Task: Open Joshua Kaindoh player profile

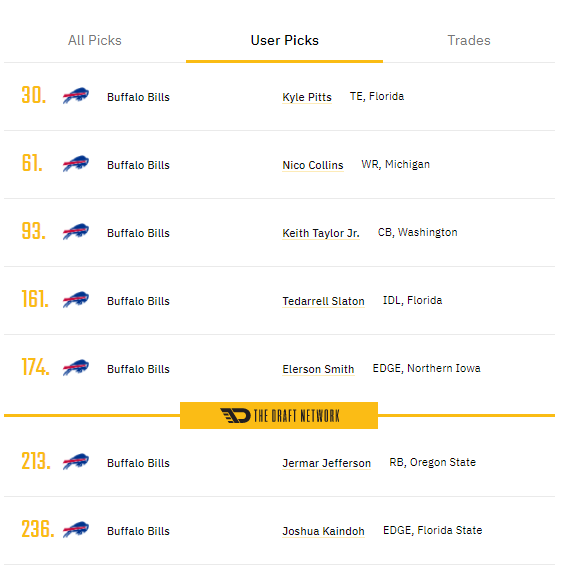Action: coord(323,531)
